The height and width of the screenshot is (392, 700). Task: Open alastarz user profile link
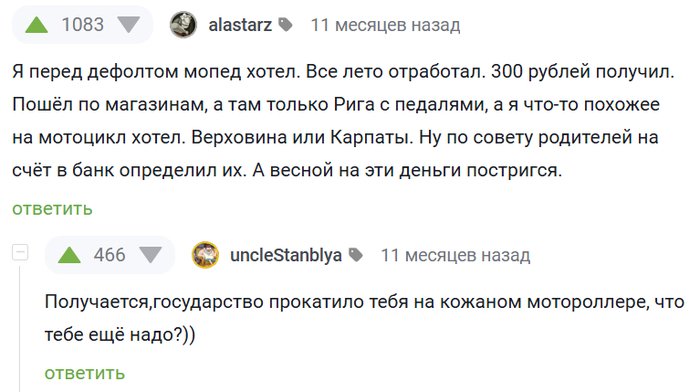click(x=240, y=25)
